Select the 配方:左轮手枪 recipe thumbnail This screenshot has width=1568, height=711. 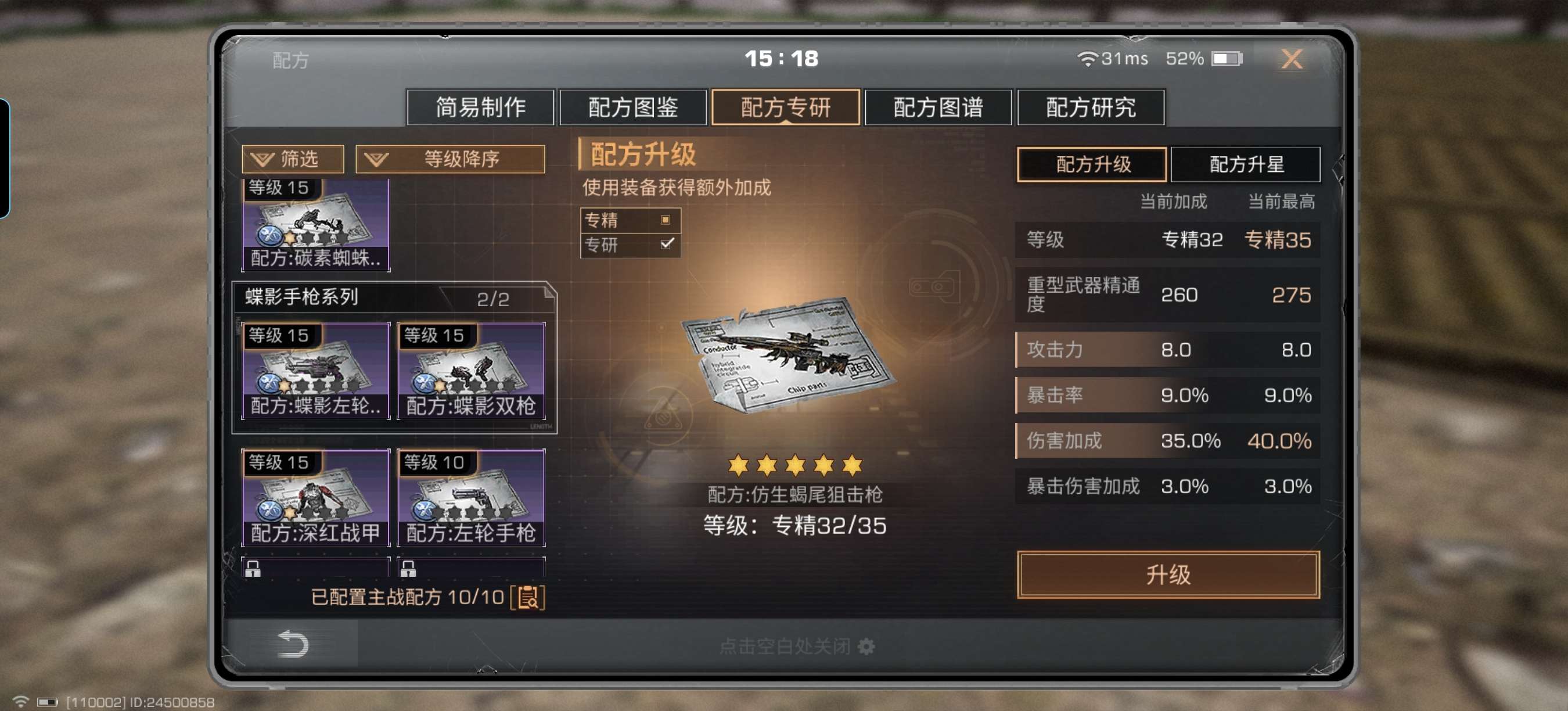[470, 497]
